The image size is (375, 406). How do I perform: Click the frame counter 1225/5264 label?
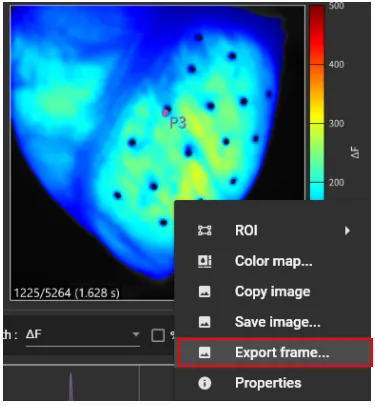67,293
